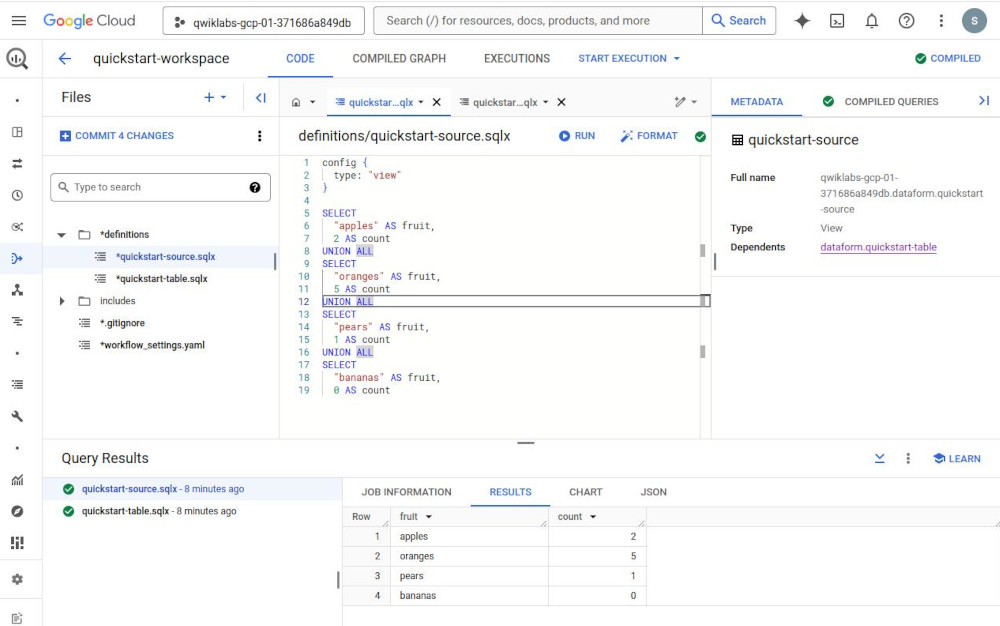Minimize the Query Results panel
The width and height of the screenshot is (1000, 626).
click(879, 458)
